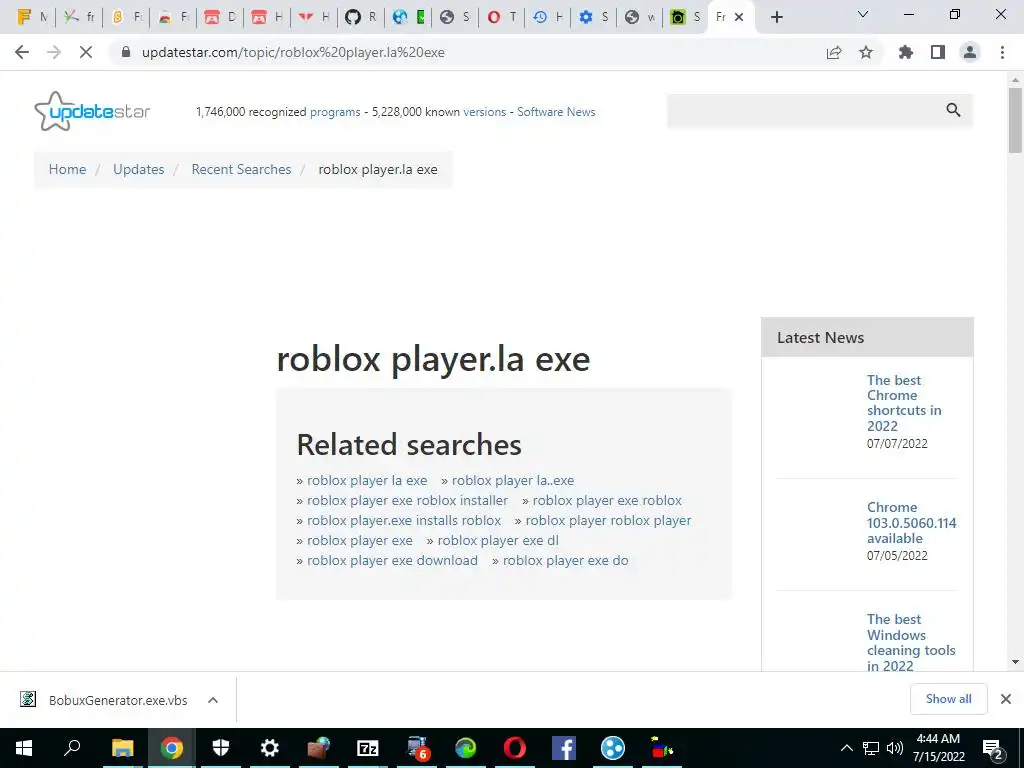Toggle the Chrome side panel
This screenshot has width=1024, height=768.
point(938,52)
